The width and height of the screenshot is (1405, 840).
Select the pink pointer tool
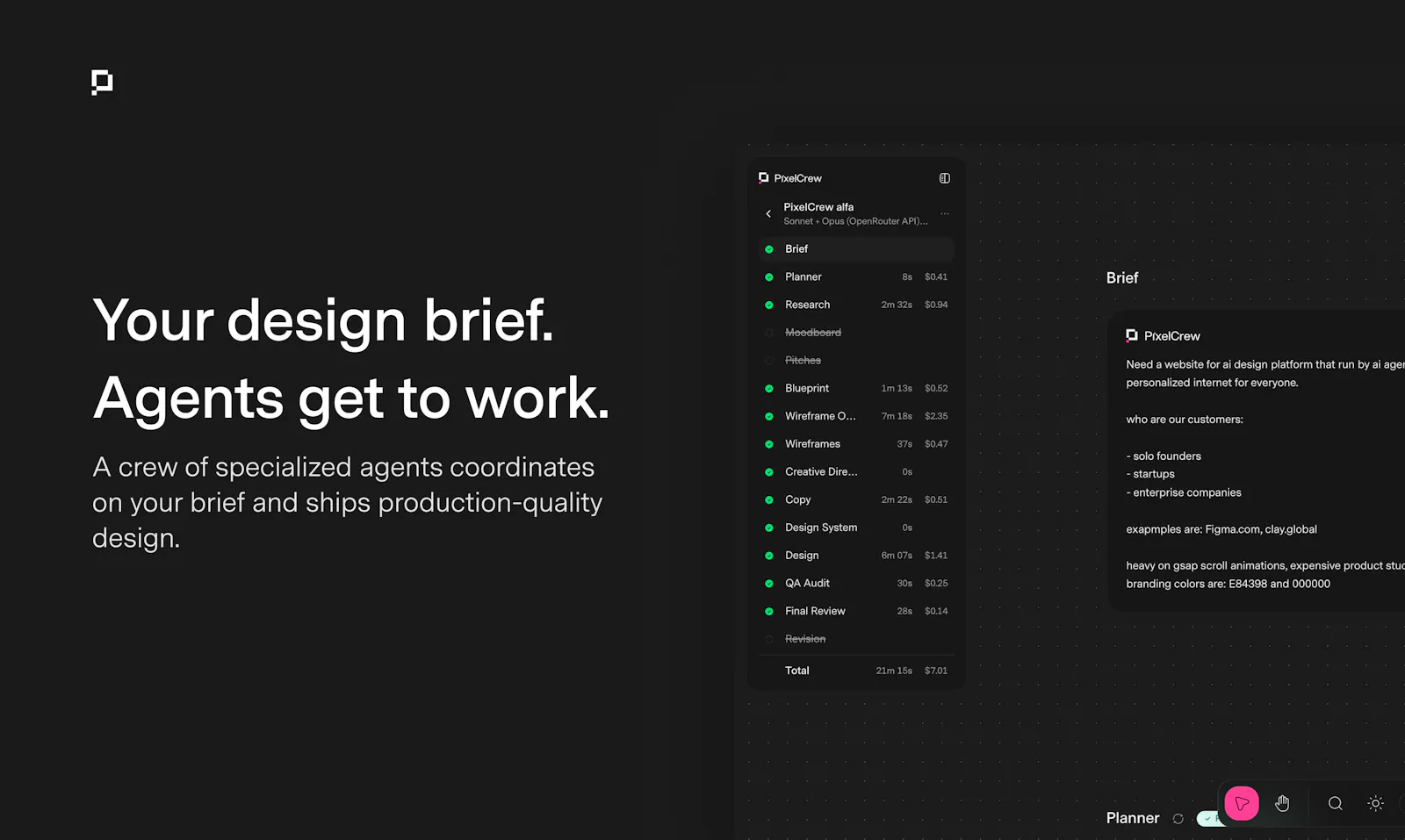(1242, 803)
